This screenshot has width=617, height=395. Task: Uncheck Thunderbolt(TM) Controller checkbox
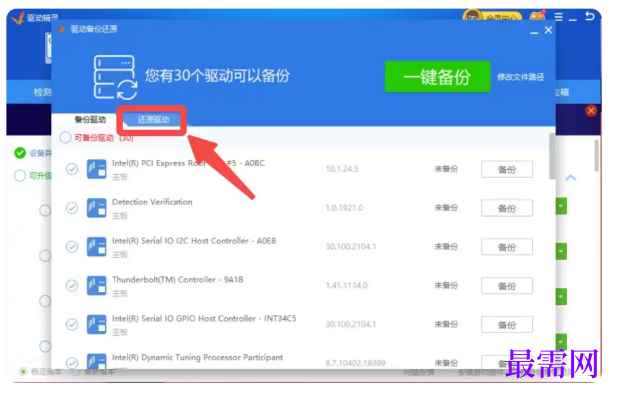pyautogui.click(x=72, y=286)
